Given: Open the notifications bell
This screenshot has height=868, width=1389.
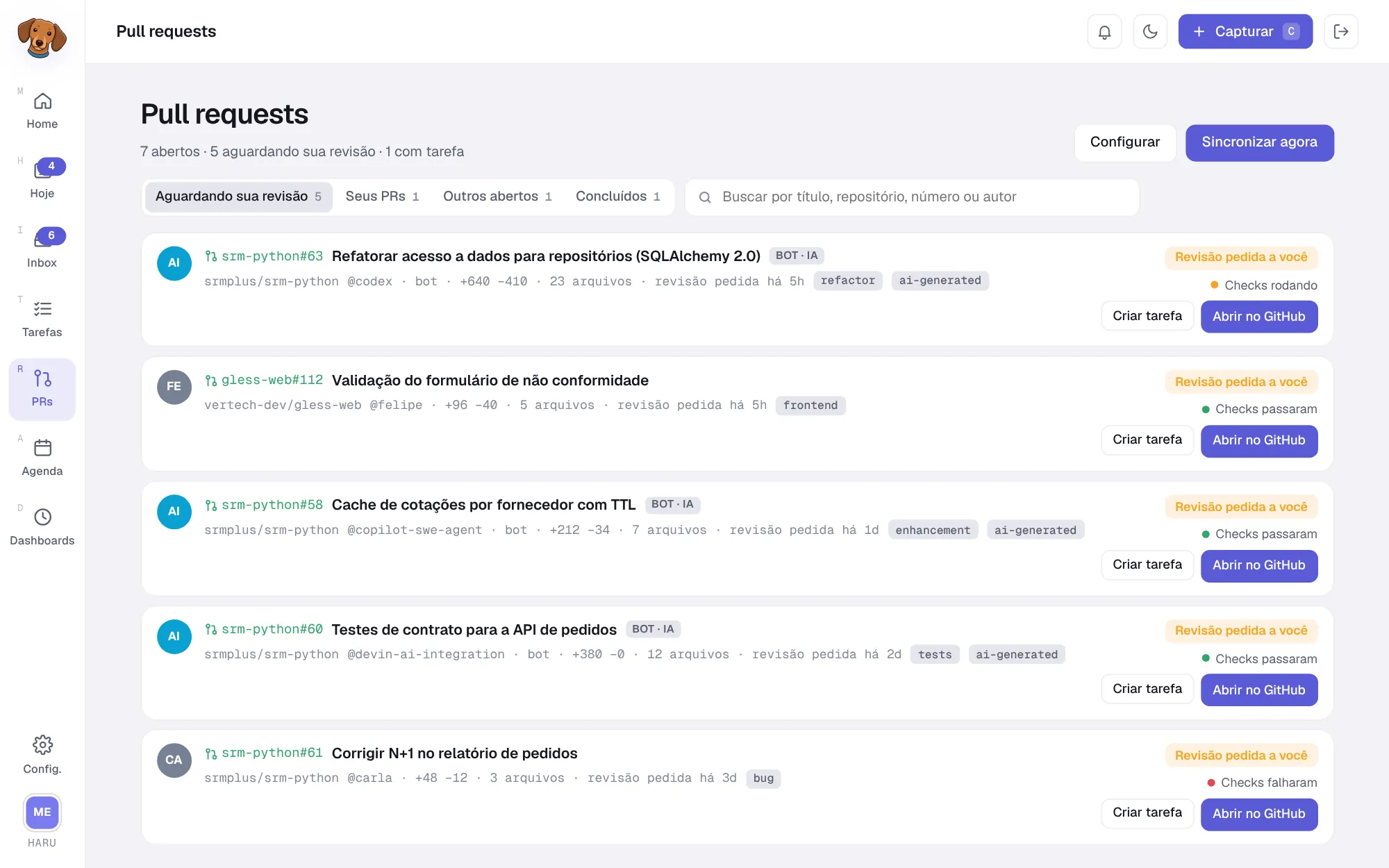Looking at the screenshot, I should coord(1104,32).
